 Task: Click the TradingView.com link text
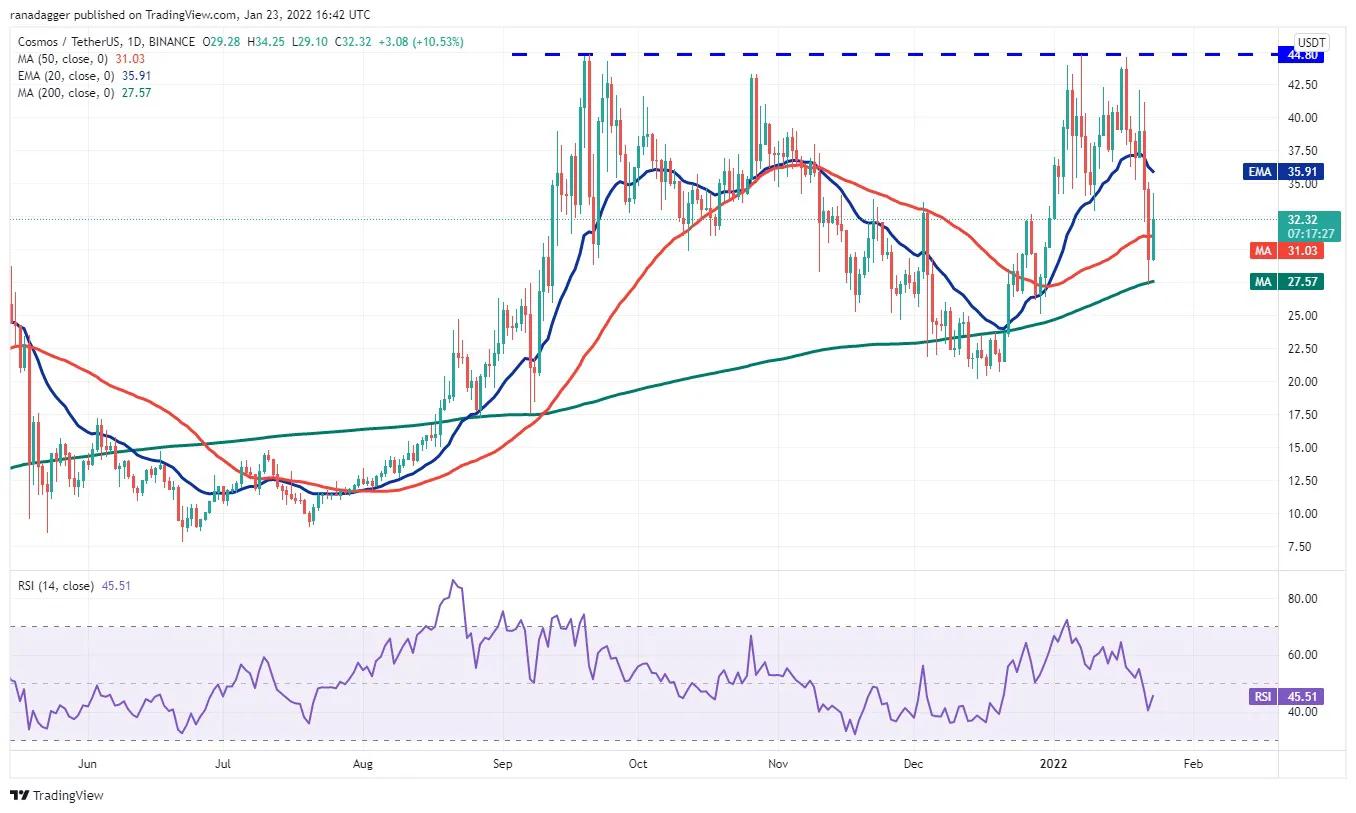(192, 14)
